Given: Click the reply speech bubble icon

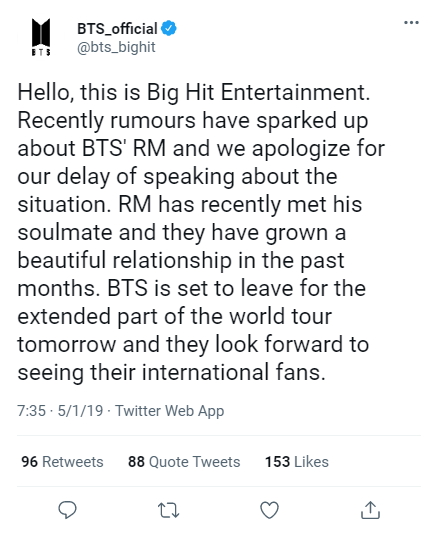Looking at the screenshot, I should [x=67, y=510].
